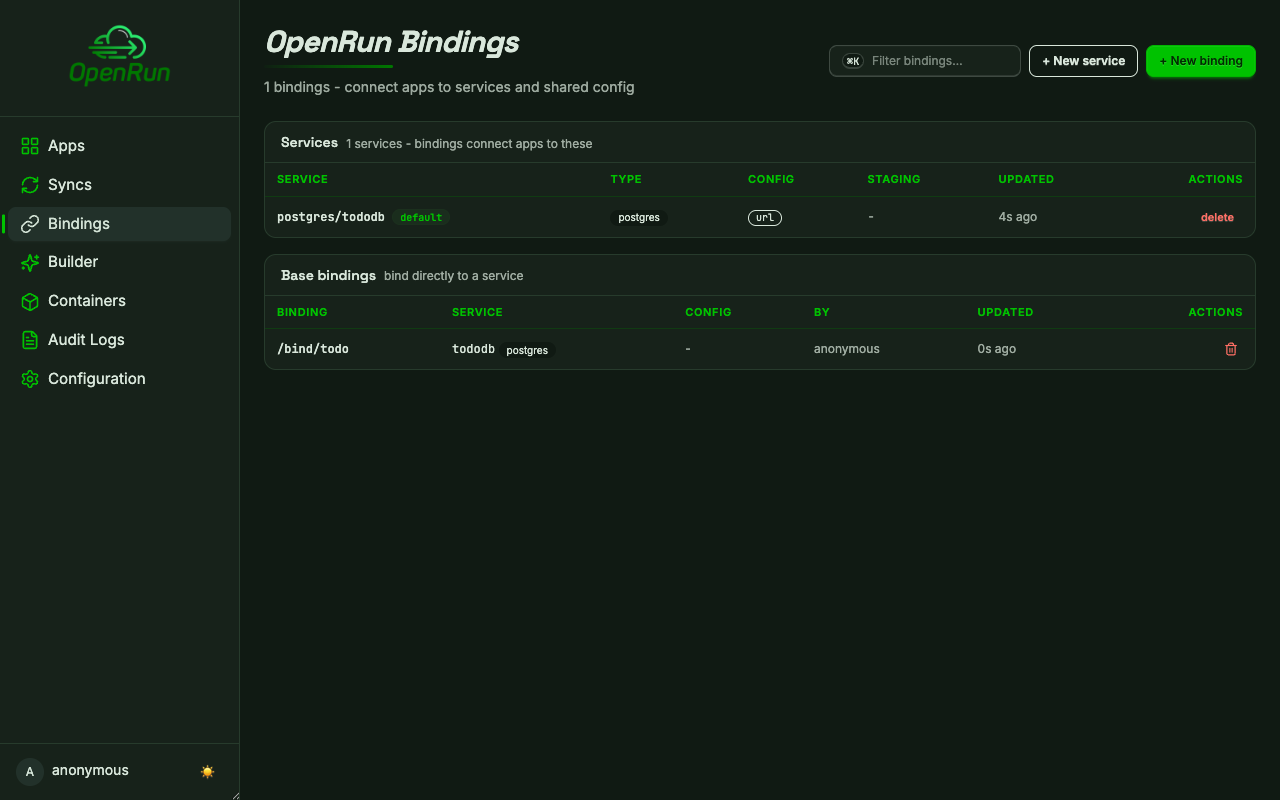Click the sidebar resize handle corner
This screenshot has width=1280, height=800.
[235, 795]
